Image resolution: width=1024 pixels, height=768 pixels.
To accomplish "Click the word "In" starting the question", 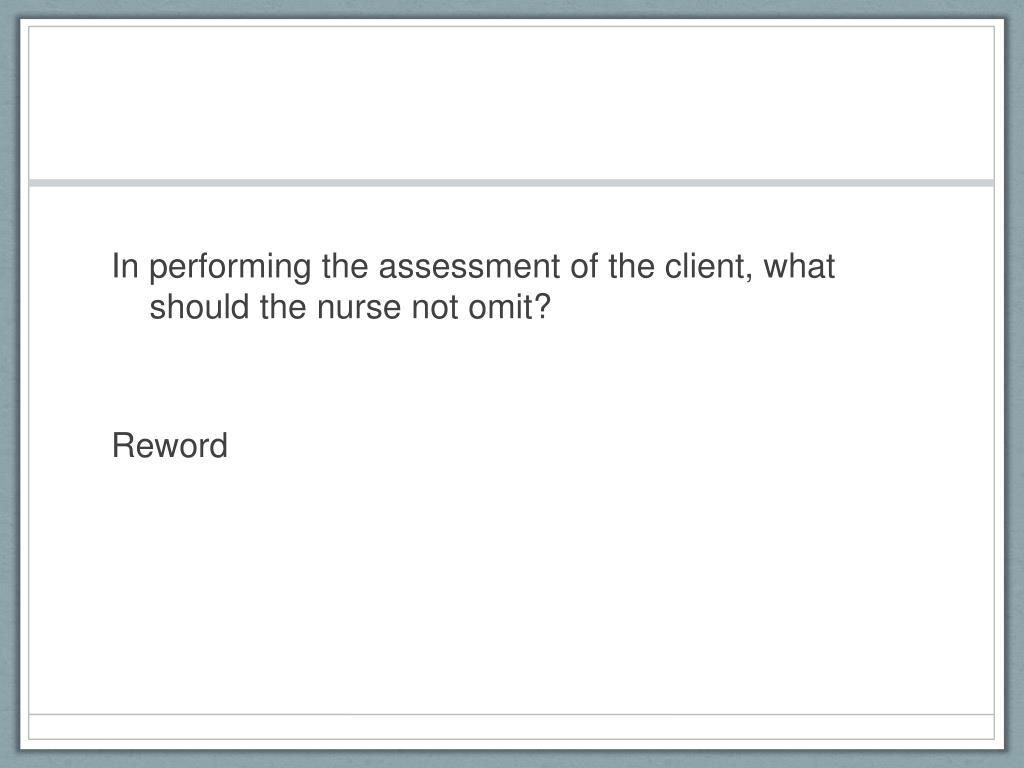I will pos(125,266).
